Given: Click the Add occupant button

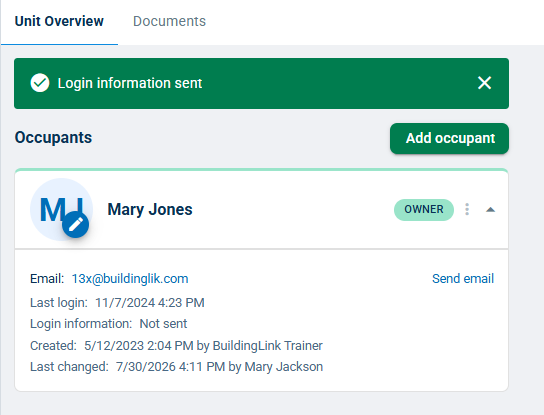Looking at the screenshot, I should (x=449, y=138).
